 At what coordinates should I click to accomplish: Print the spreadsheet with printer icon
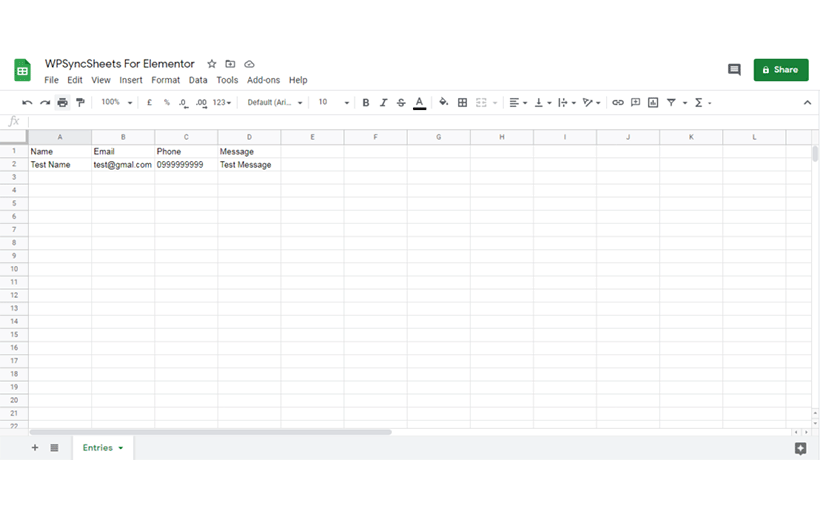pyautogui.click(x=62, y=103)
